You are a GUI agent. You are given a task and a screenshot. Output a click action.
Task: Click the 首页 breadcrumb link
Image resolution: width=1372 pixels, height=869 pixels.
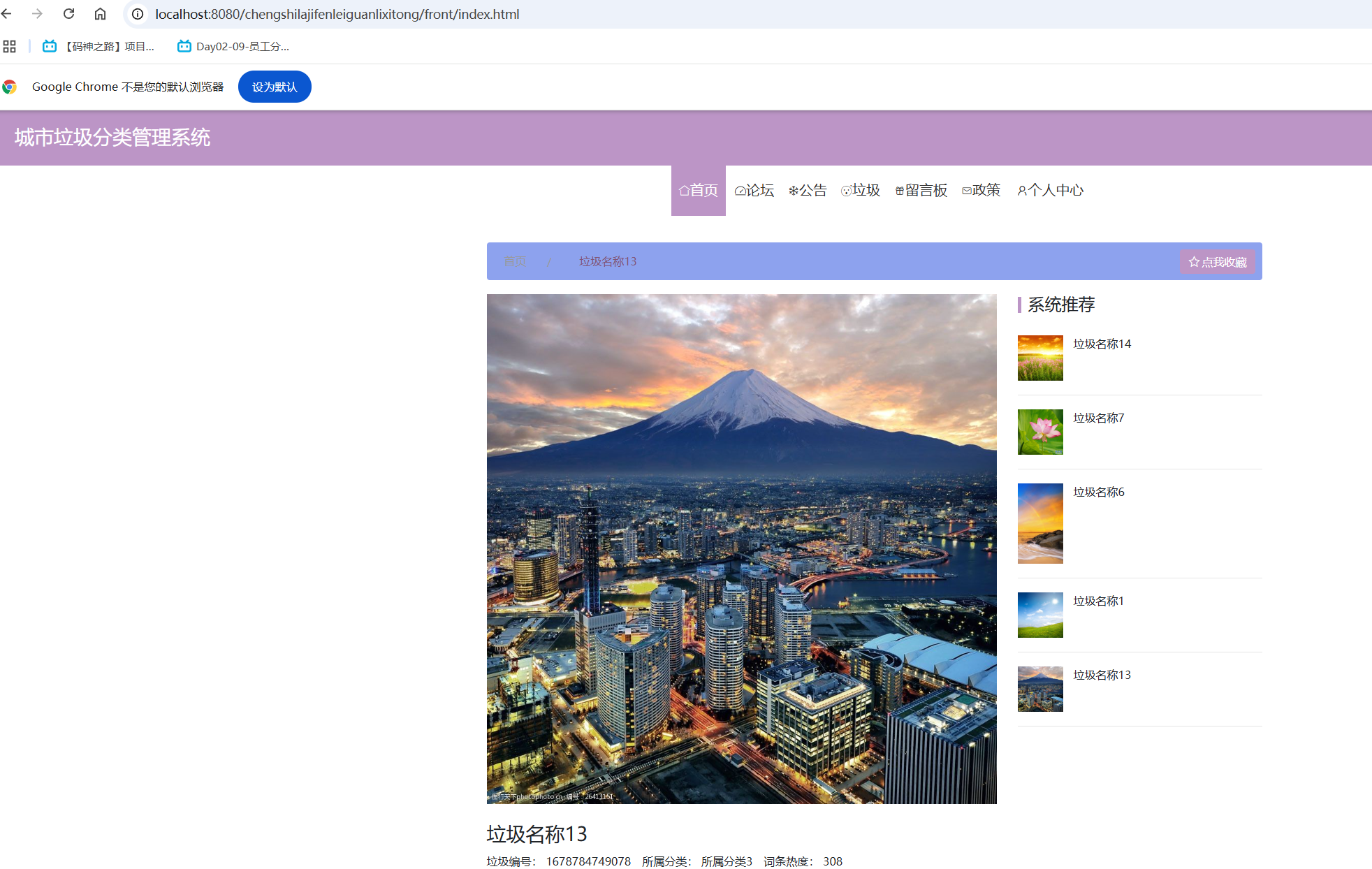coord(515,261)
